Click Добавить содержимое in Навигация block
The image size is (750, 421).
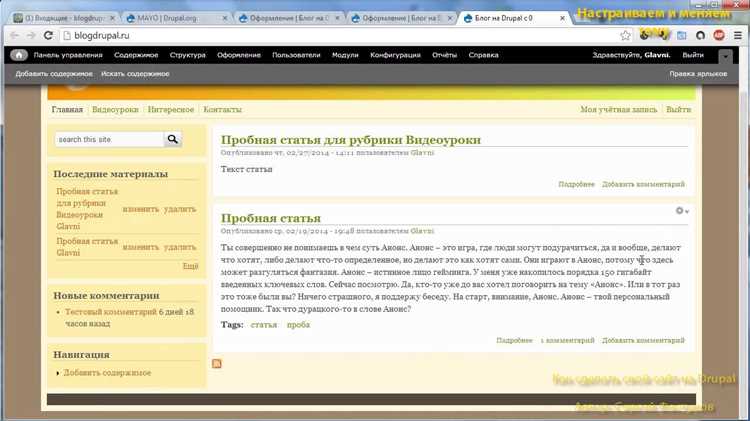(107, 373)
